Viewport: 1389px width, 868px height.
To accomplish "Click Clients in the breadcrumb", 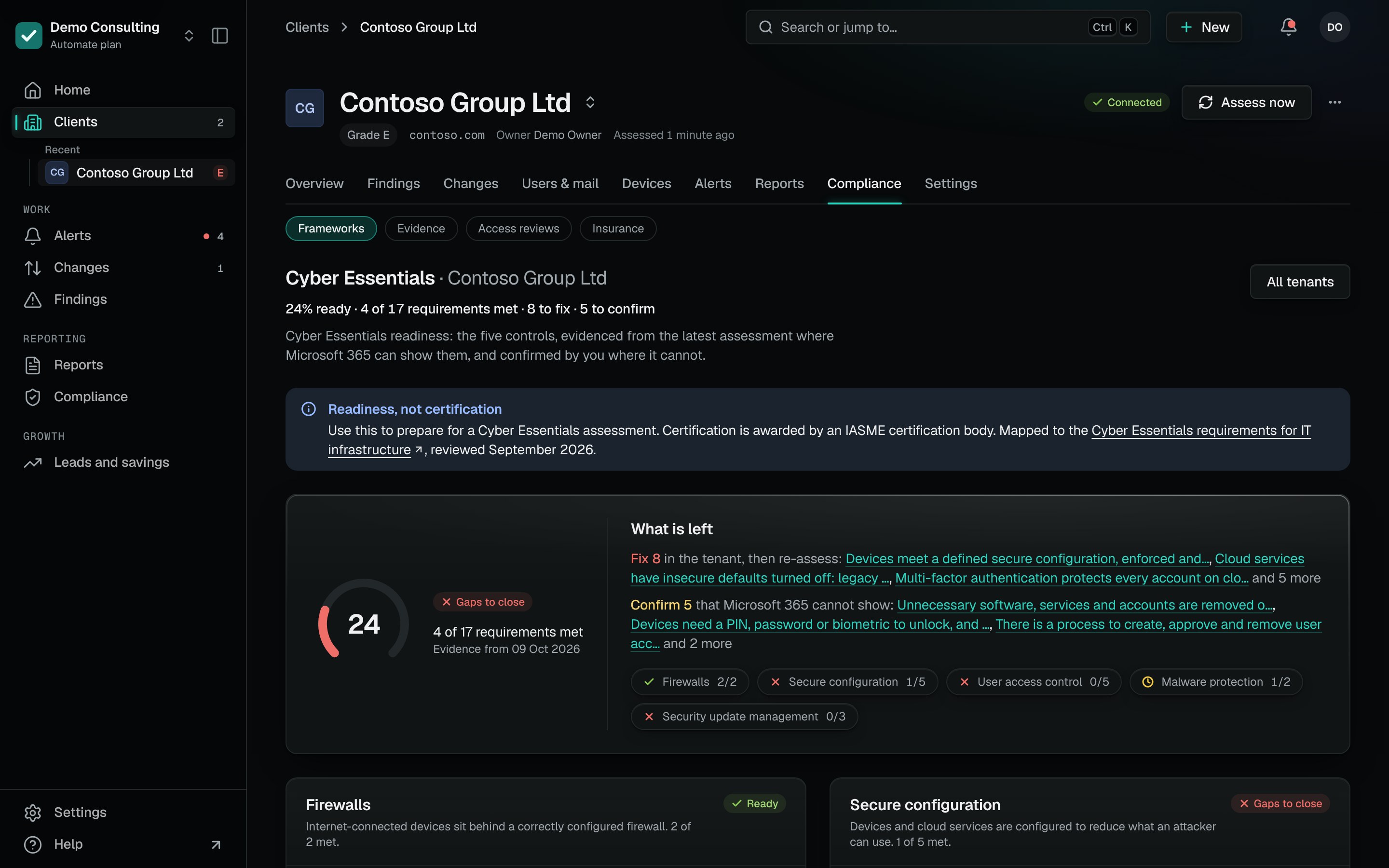I will click(307, 27).
